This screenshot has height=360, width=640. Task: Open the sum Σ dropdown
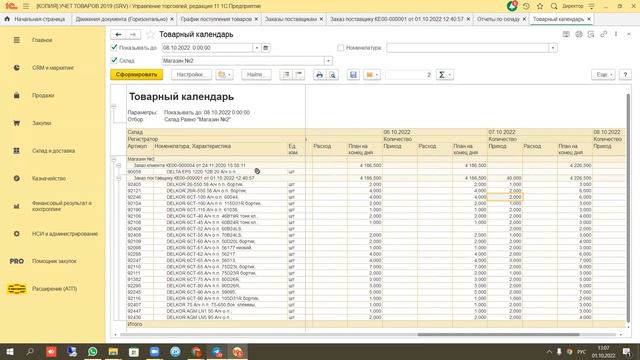(x=444, y=75)
